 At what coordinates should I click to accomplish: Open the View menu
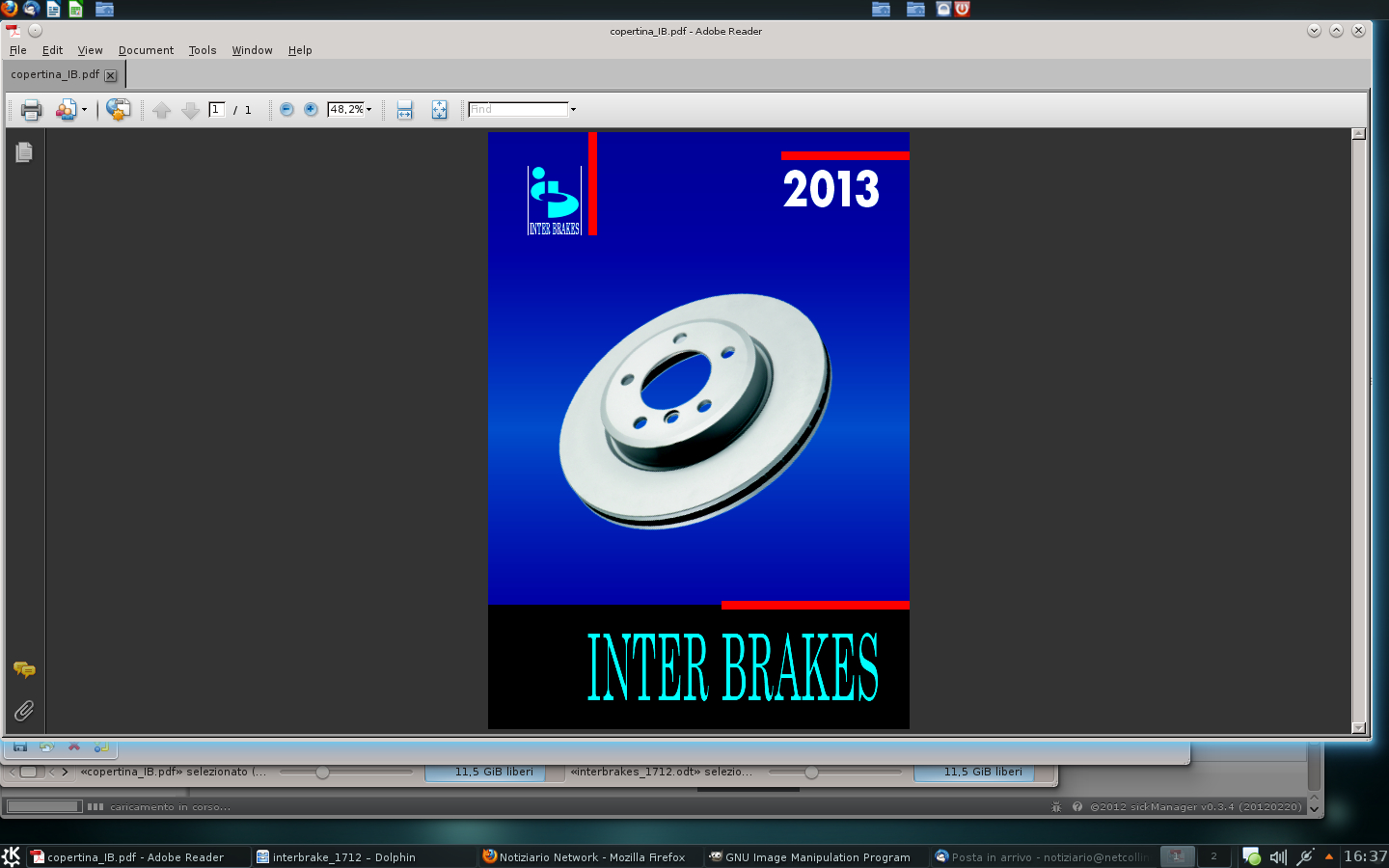tap(90, 50)
